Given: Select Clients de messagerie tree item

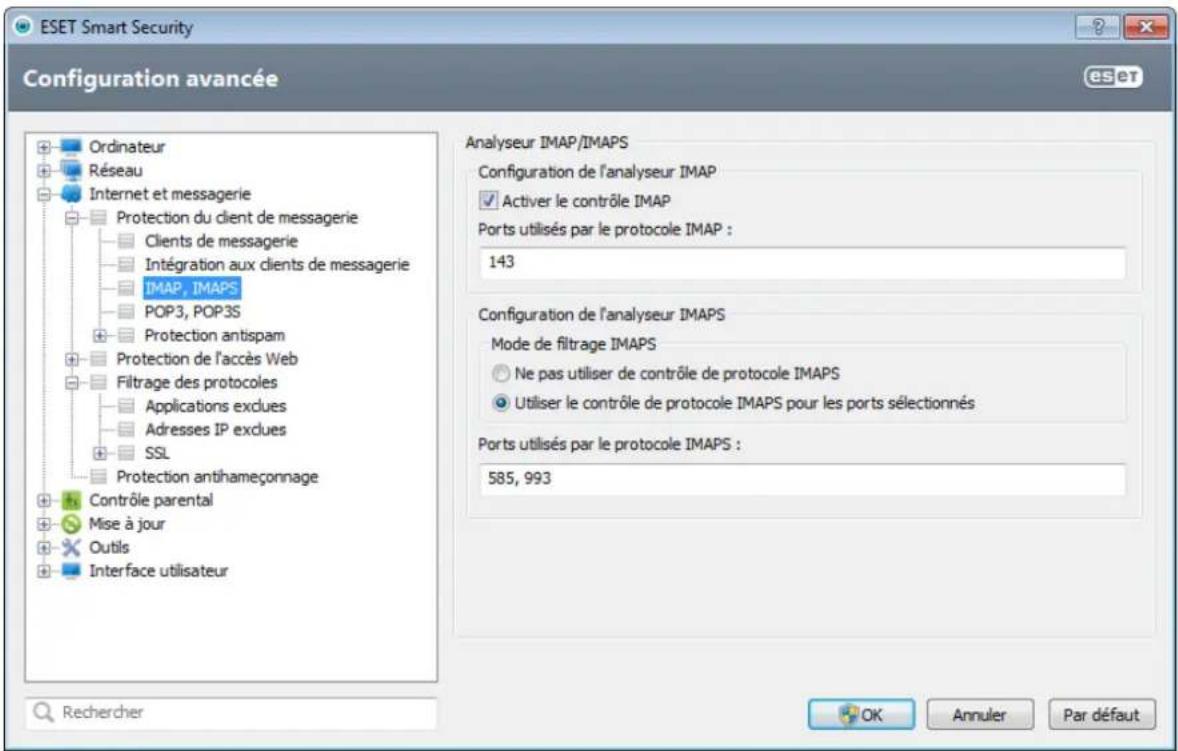Looking at the screenshot, I should [x=221, y=241].
